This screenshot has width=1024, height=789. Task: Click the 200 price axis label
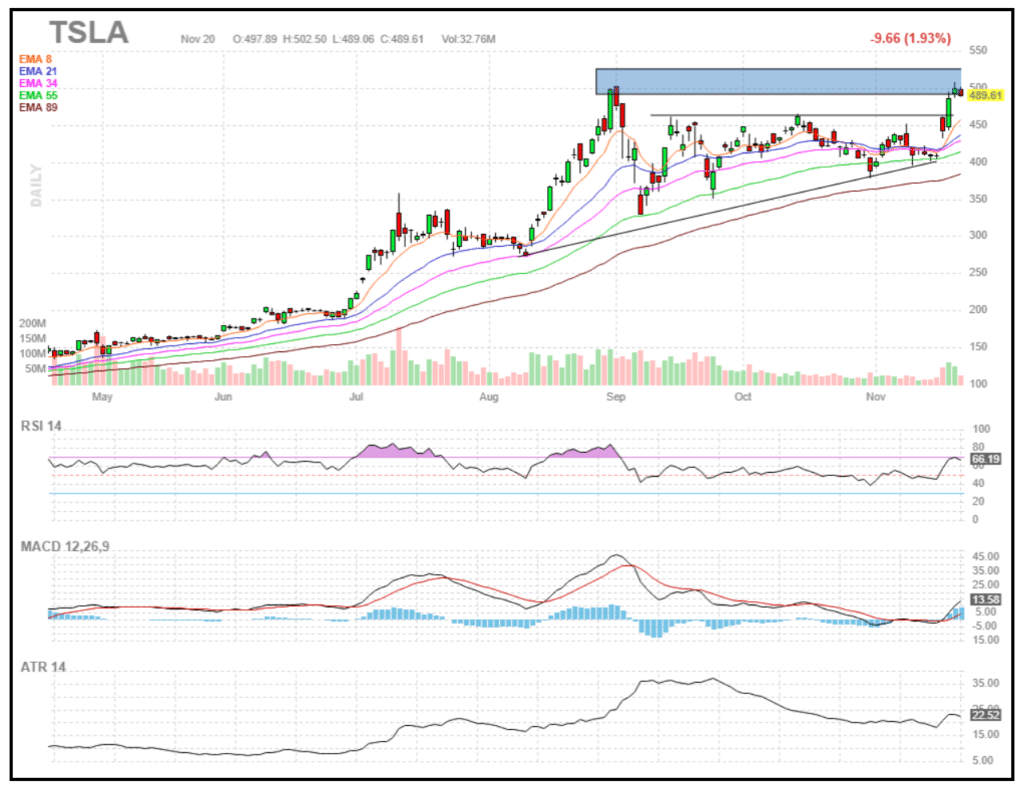[978, 310]
